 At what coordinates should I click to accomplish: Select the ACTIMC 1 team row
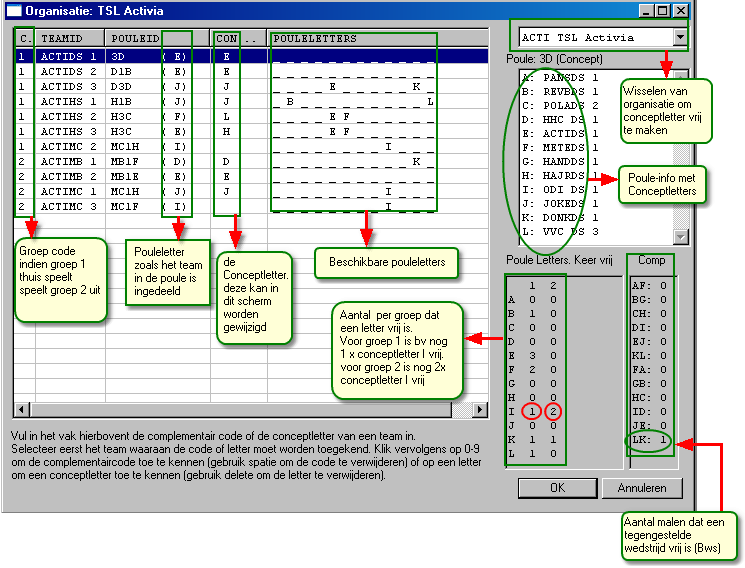point(251,192)
